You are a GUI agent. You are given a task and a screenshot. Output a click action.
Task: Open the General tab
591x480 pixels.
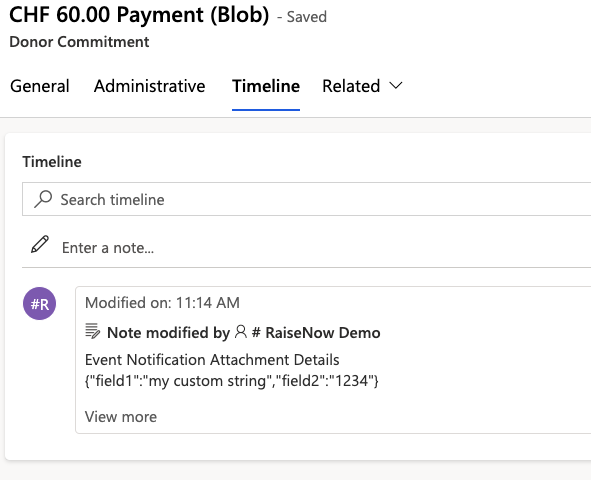(x=40, y=86)
